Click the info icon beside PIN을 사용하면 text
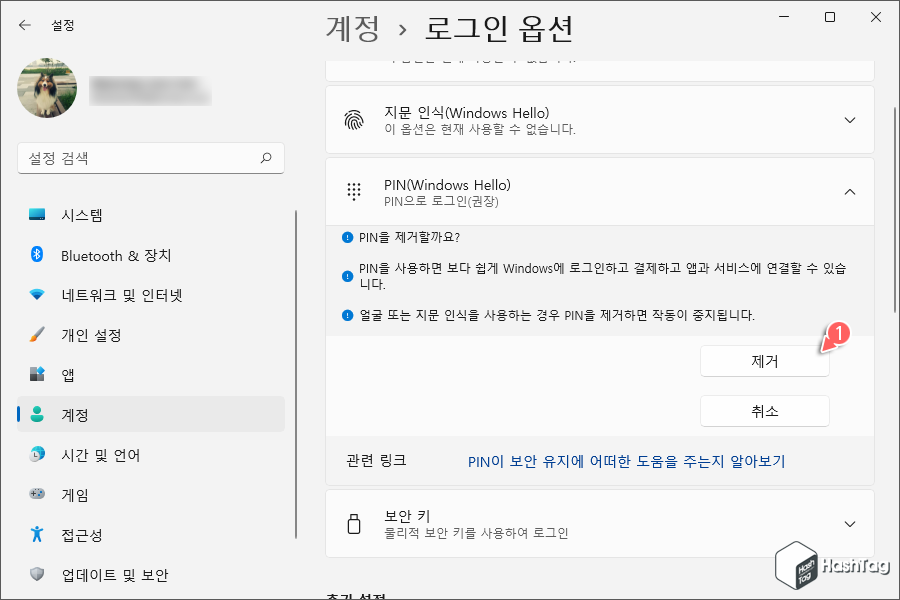Image resolution: width=900 pixels, height=600 pixels. click(347, 276)
